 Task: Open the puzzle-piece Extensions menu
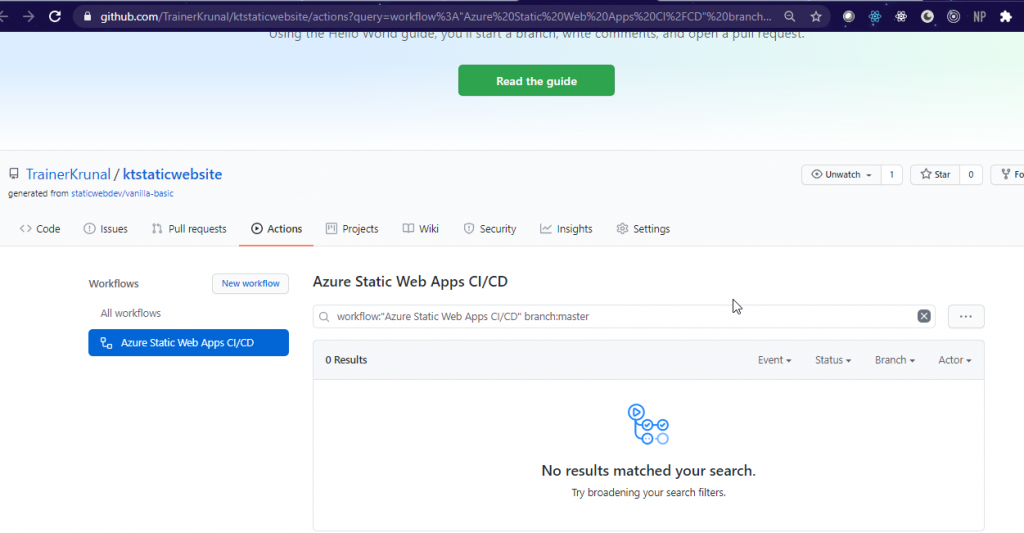click(1006, 17)
